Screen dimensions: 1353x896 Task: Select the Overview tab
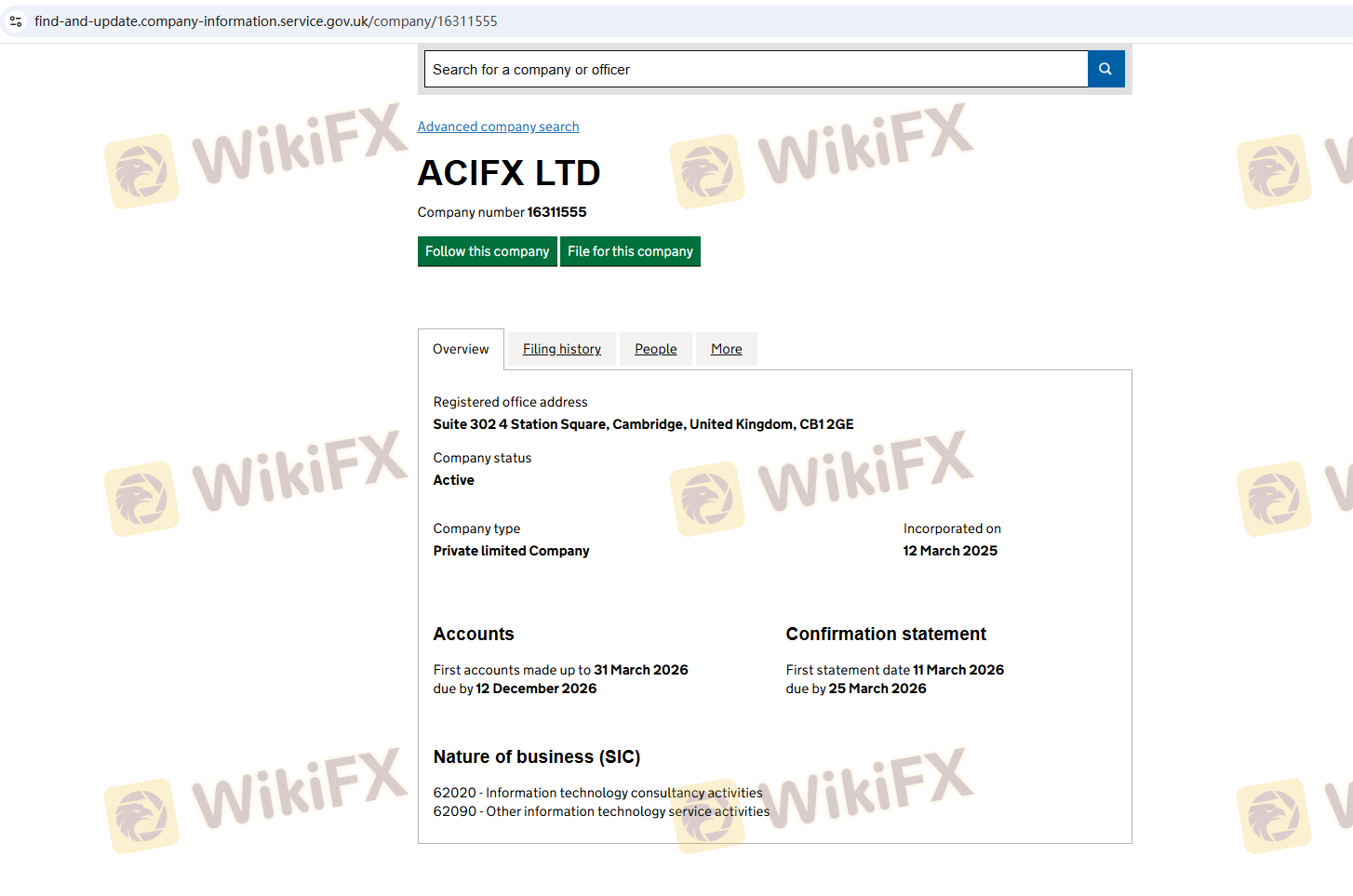coord(461,349)
